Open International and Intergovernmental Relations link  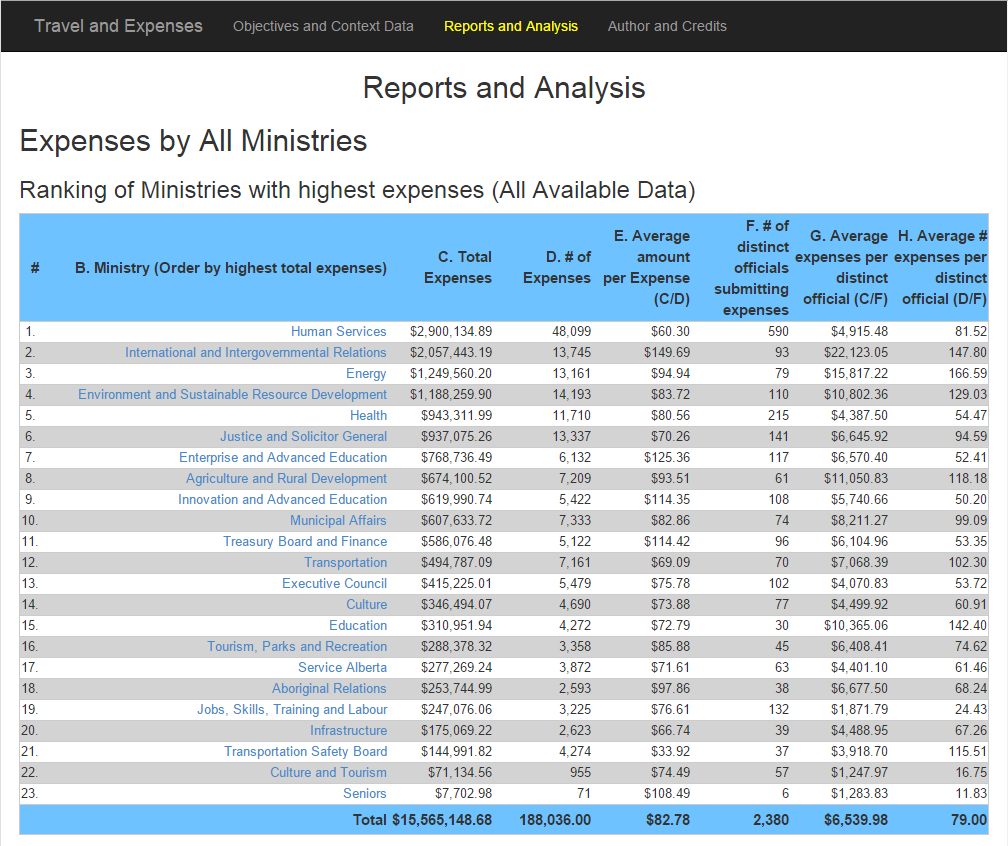point(256,353)
